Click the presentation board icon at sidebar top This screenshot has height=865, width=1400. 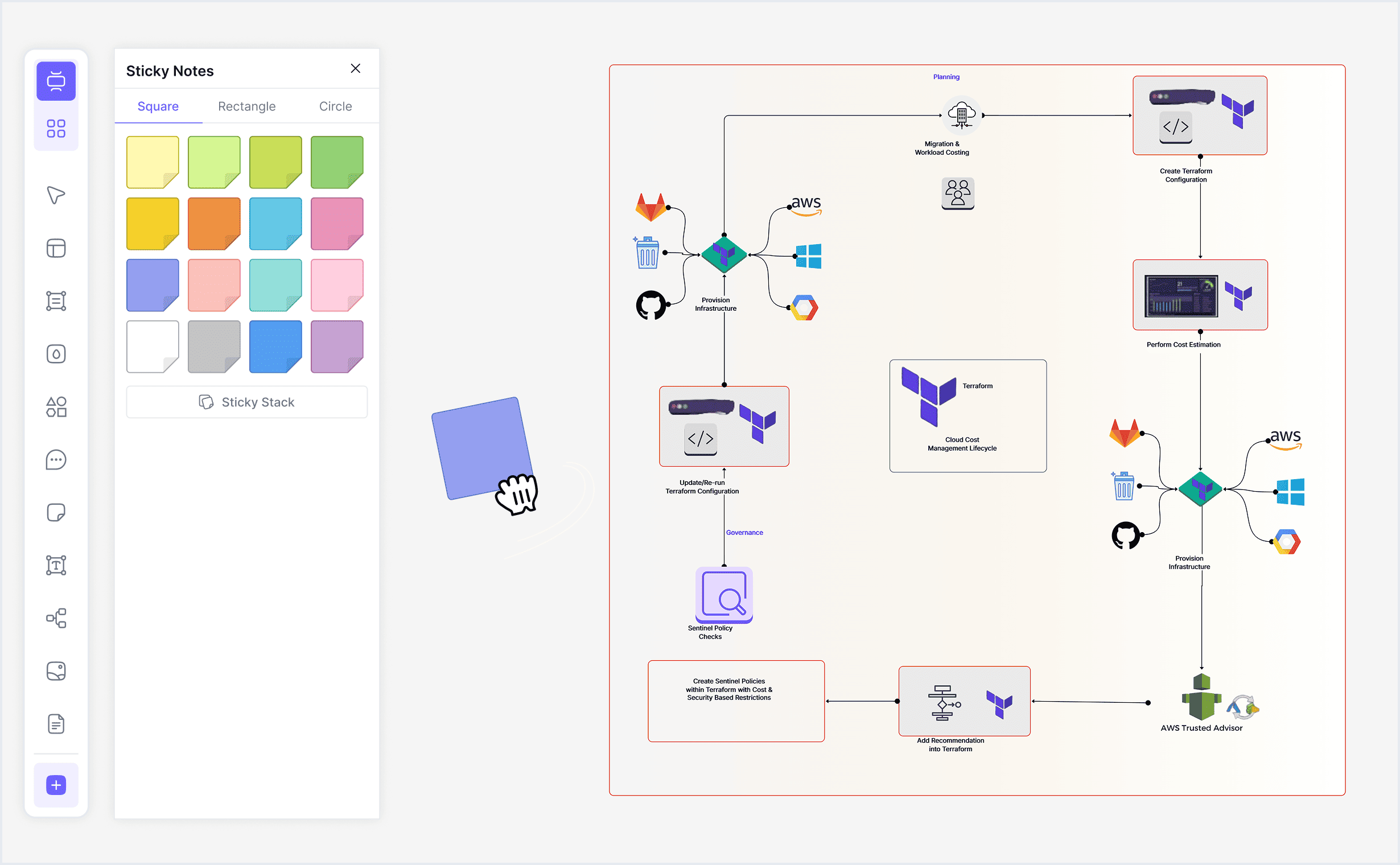tap(56, 81)
